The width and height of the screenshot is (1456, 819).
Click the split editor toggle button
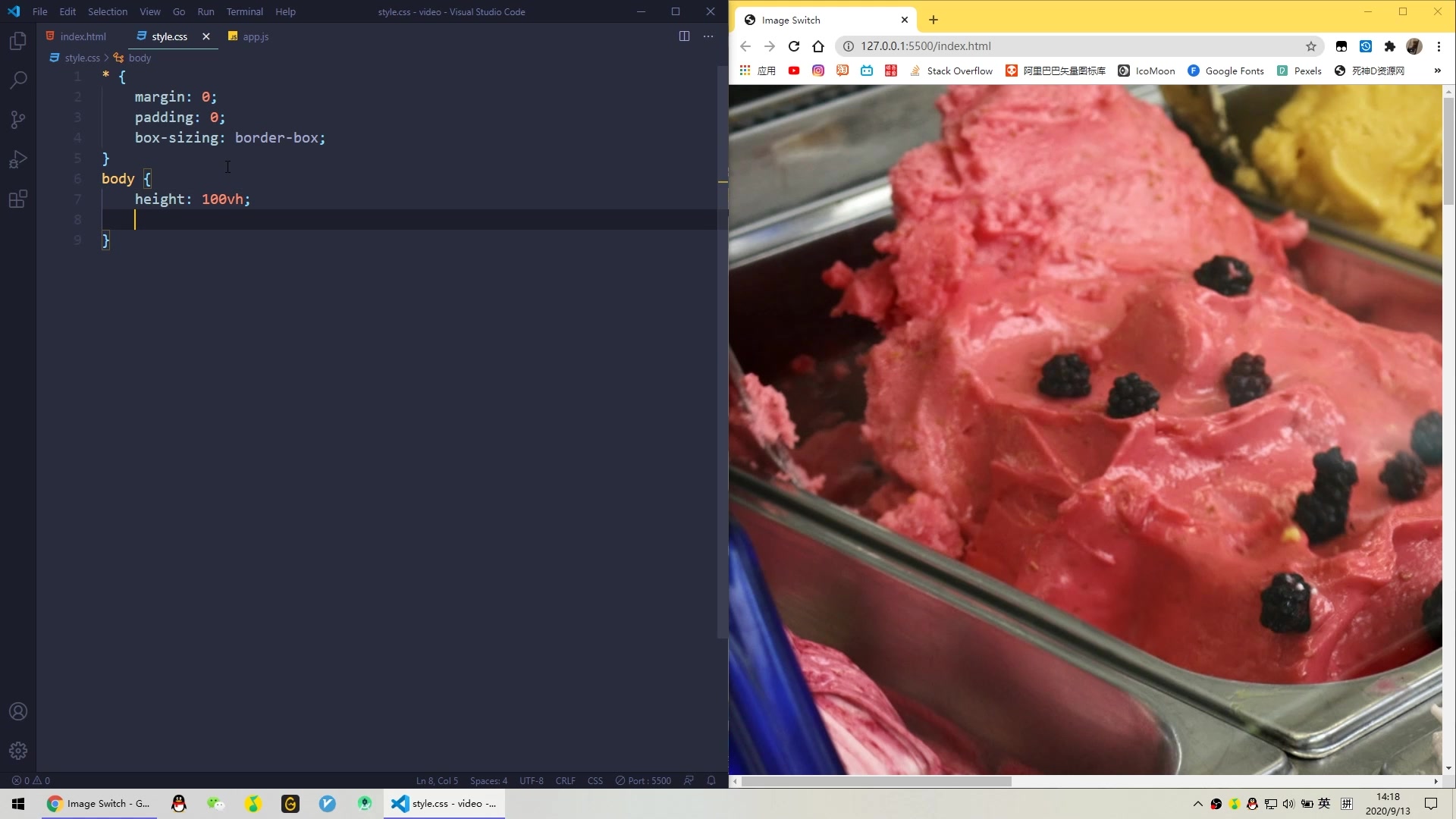(x=684, y=36)
